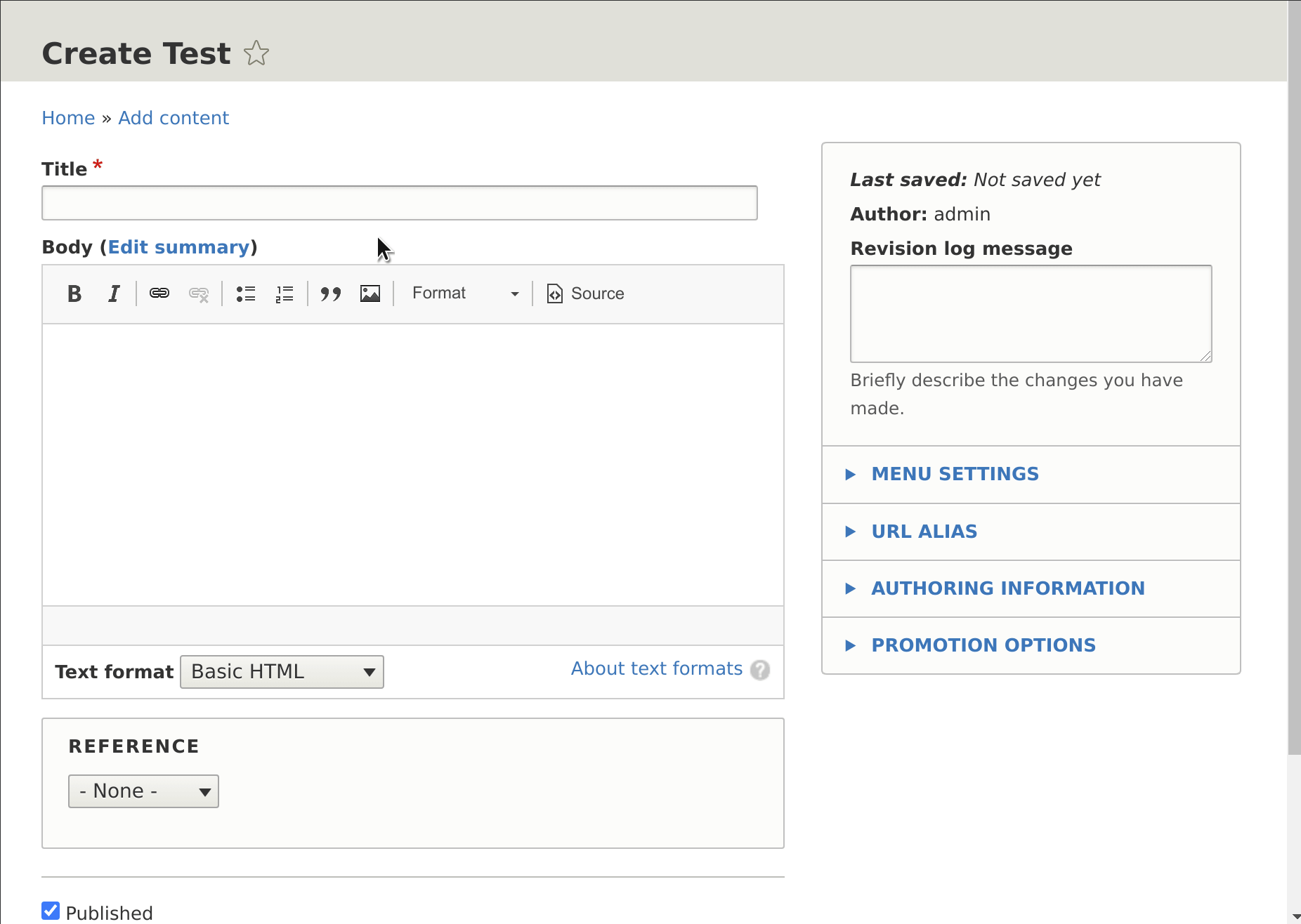Insert a numbered list in the Body
The image size is (1301, 924).
coord(285,293)
